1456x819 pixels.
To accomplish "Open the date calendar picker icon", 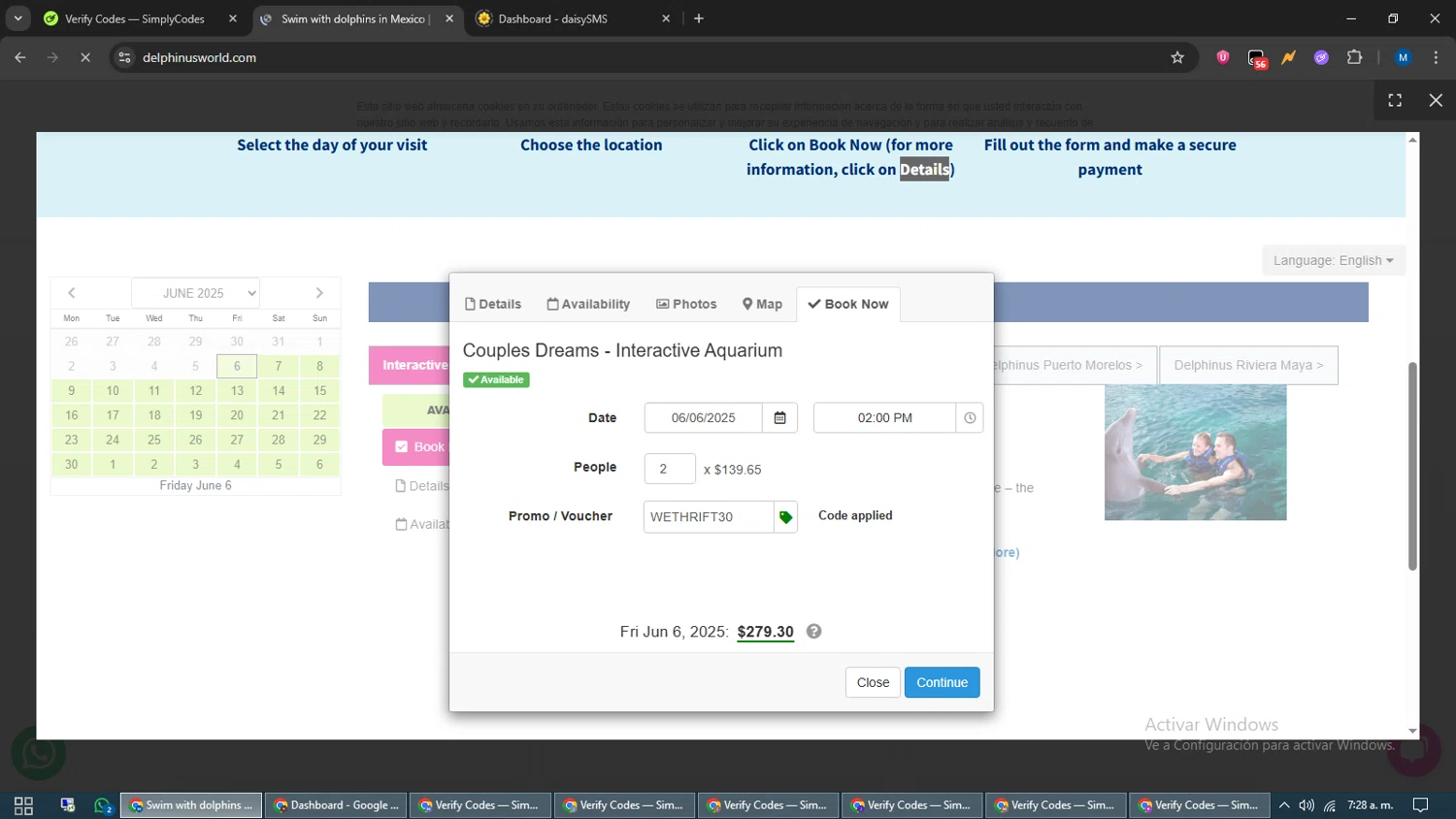I will [779, 418].
